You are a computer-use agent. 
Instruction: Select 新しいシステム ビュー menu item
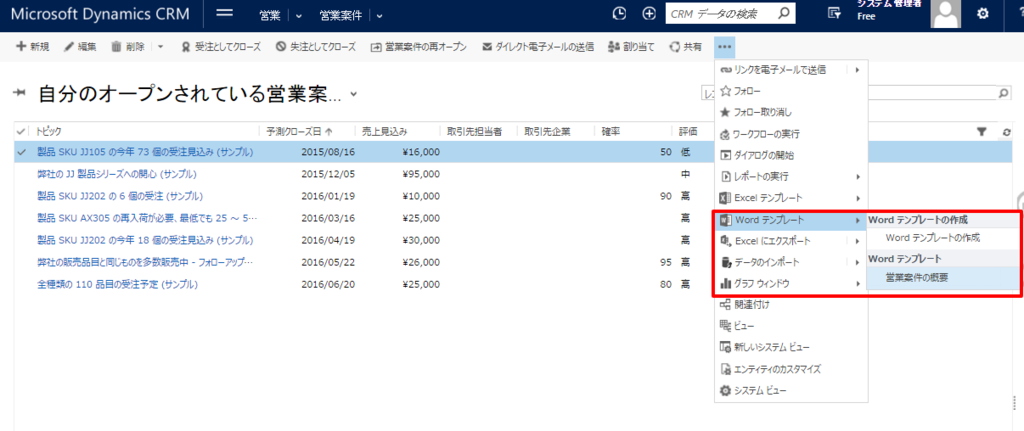click(791, 347)
